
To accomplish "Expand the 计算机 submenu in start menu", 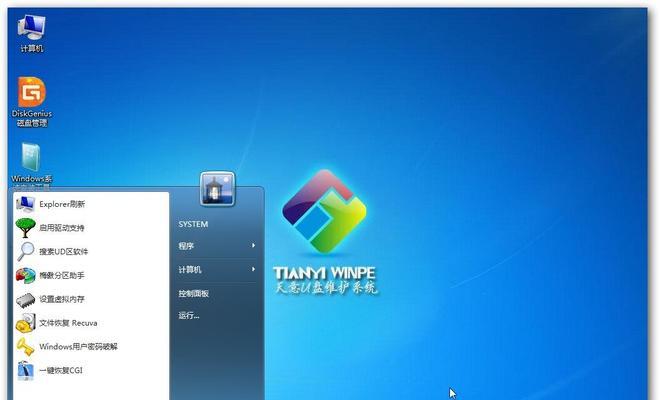I will (217, 269).
